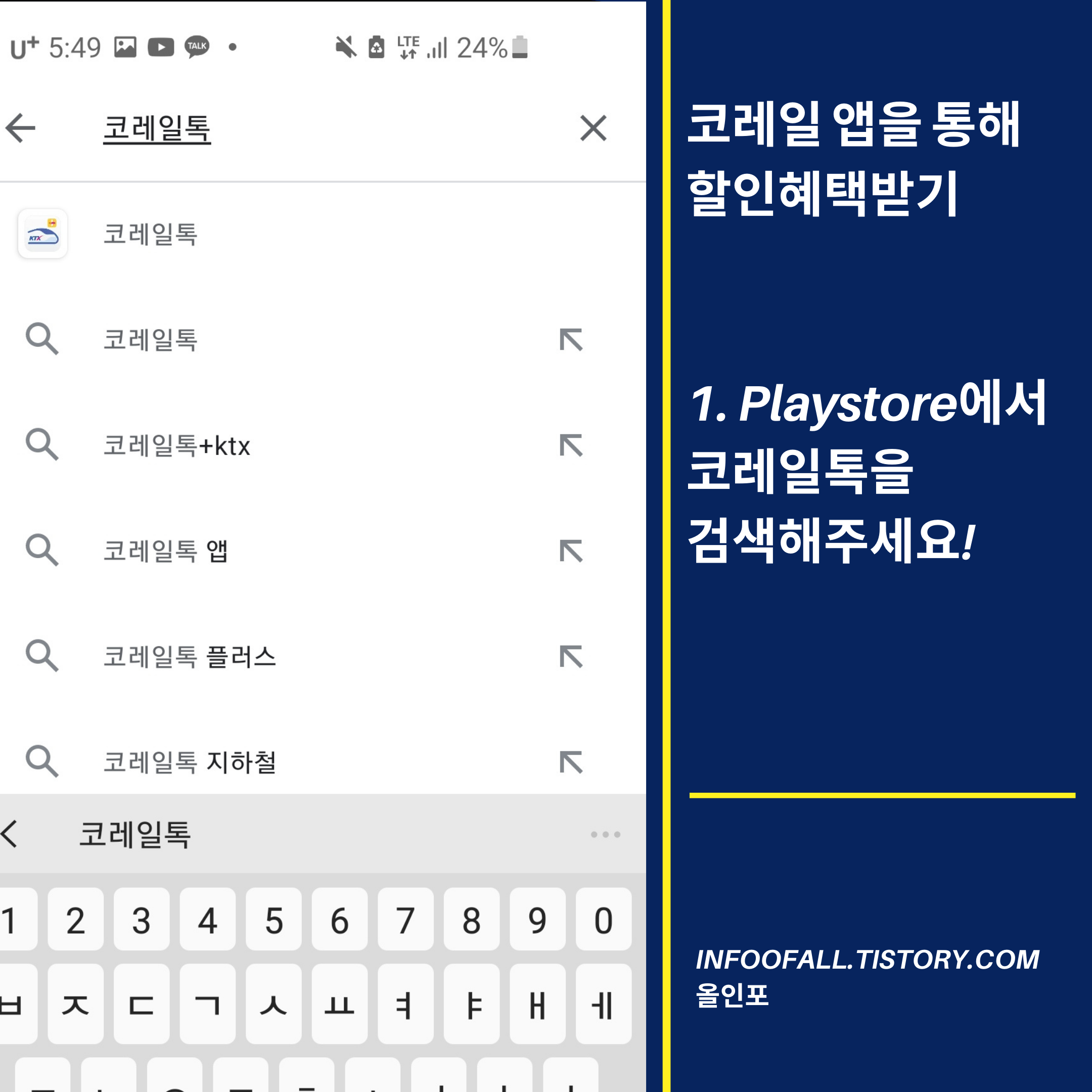Tap the magnifier icon next to 코레일톡 플러스
The height and width of the screenshot is (1092, 1092).
coord(42,656)
